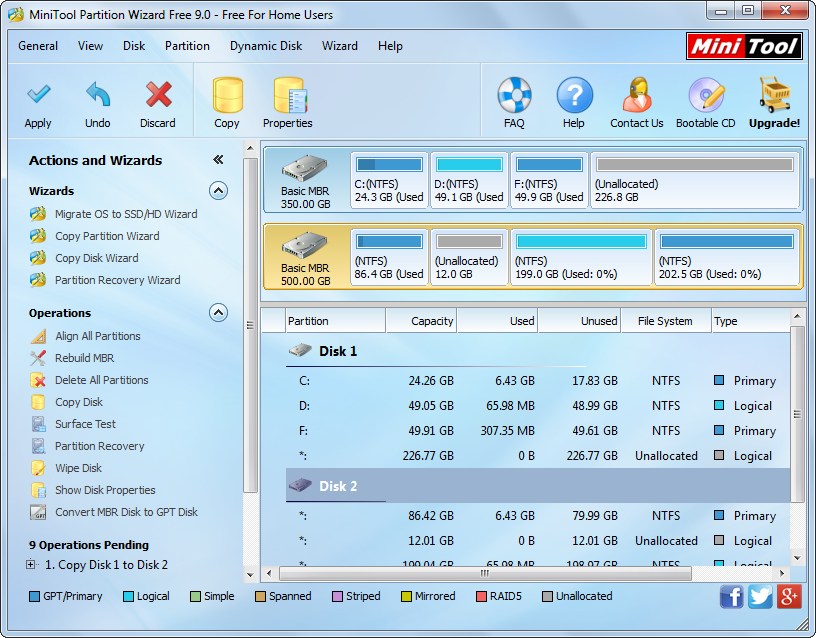Image resolution: width=816 pixels, height=638 pixels.
Task: Open the View menu
Action: point(91,46)
